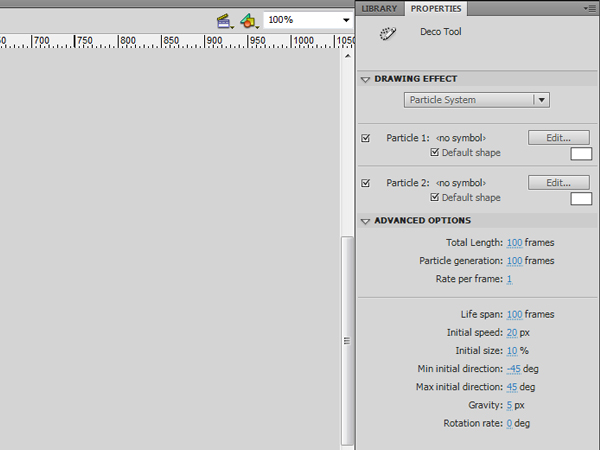The height and width of the screenshot is (450, 600).
Task: Click the Deco Tool icon in Properties
Action: click(x=388, y=34)
